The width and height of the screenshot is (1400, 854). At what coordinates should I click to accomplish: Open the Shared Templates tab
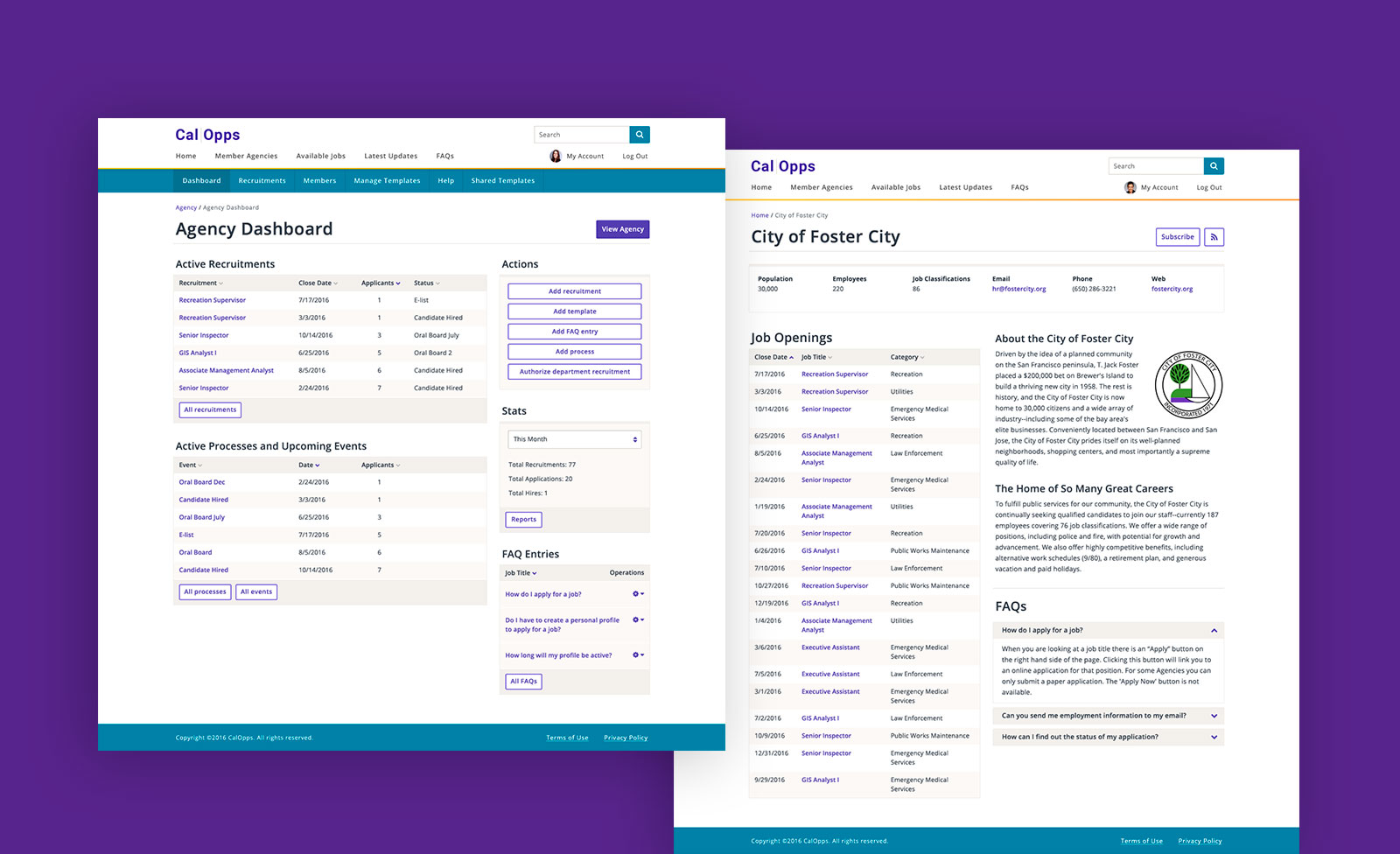click(x=503, y=181)
